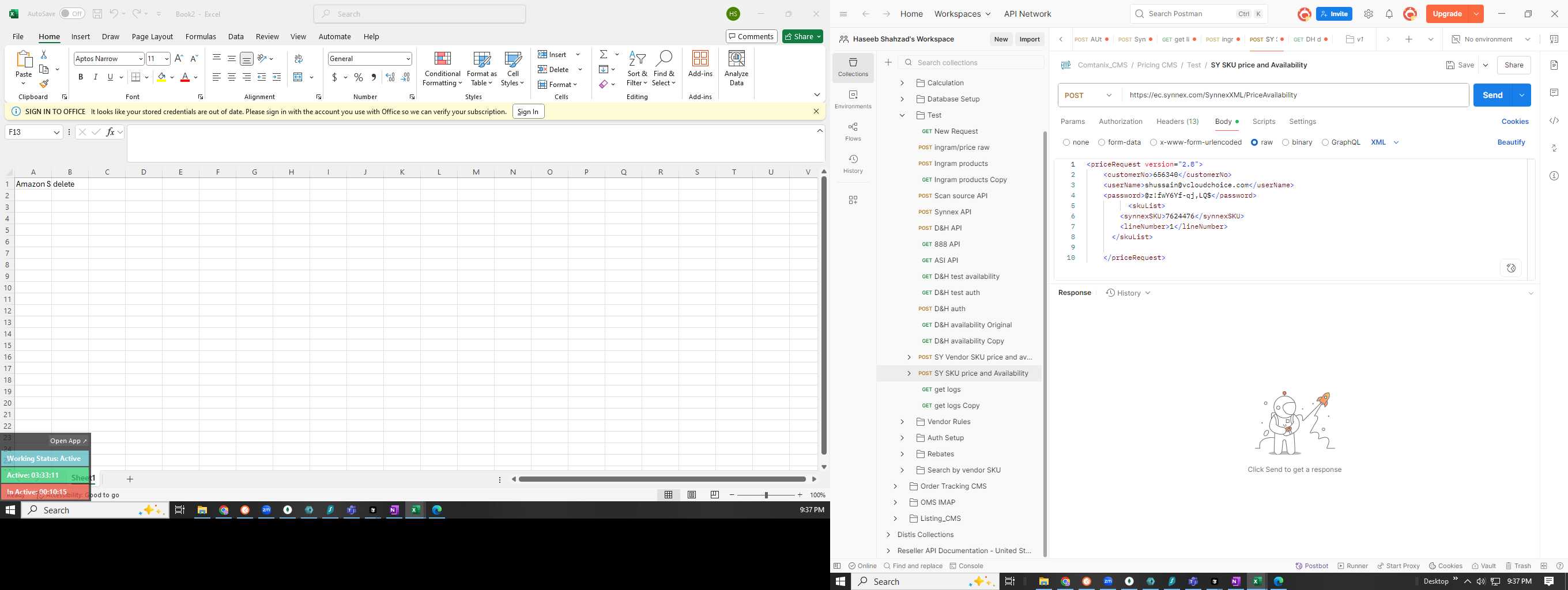Open Sort & Filter in Editing group
This screenshot has height=590, width=1568.
tap(636, 69)
